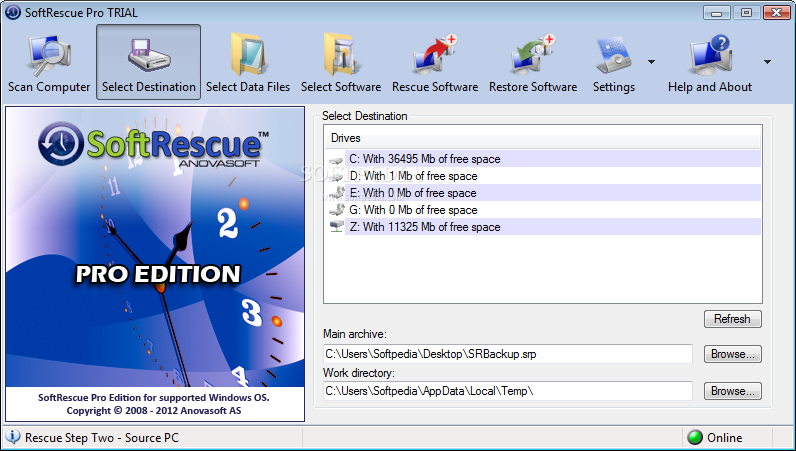796x451 pixels.
Task: Open the Select Software folder icon
Action: (x=341, y=54)
